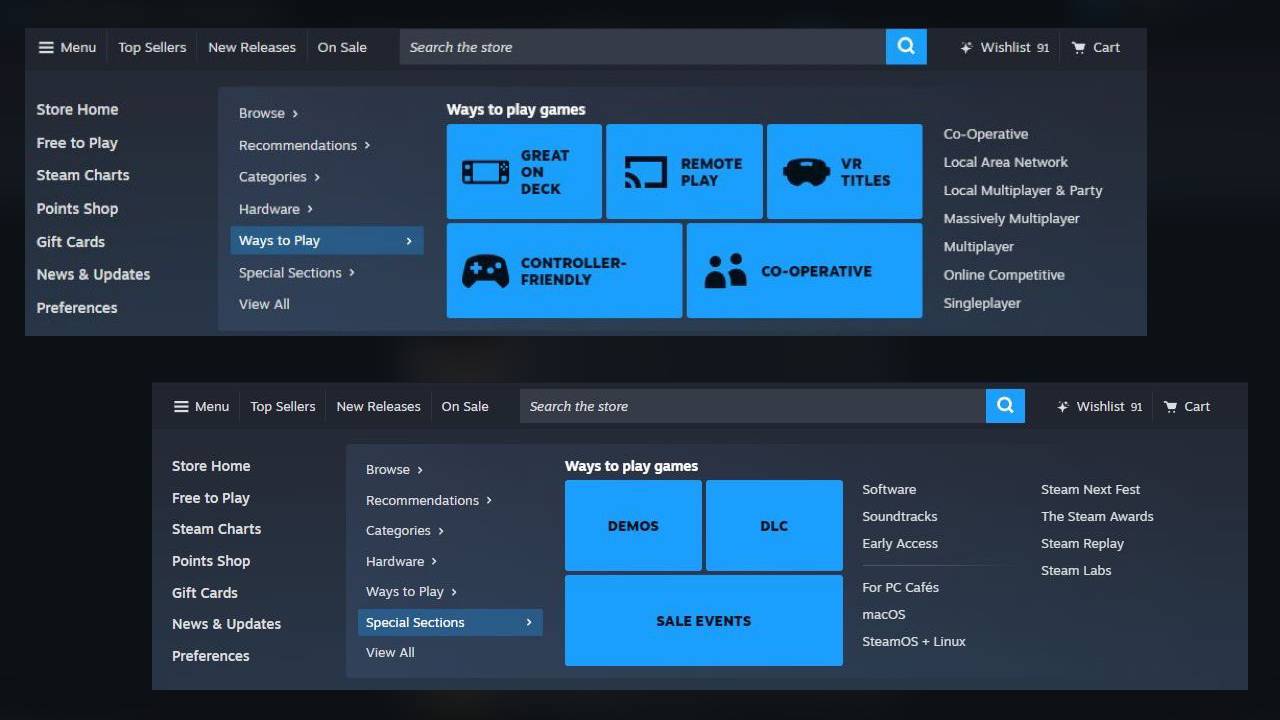Open On Sale in the upper bar
This screenshot has width=1280, height=720.
click(x=342, y=47)
